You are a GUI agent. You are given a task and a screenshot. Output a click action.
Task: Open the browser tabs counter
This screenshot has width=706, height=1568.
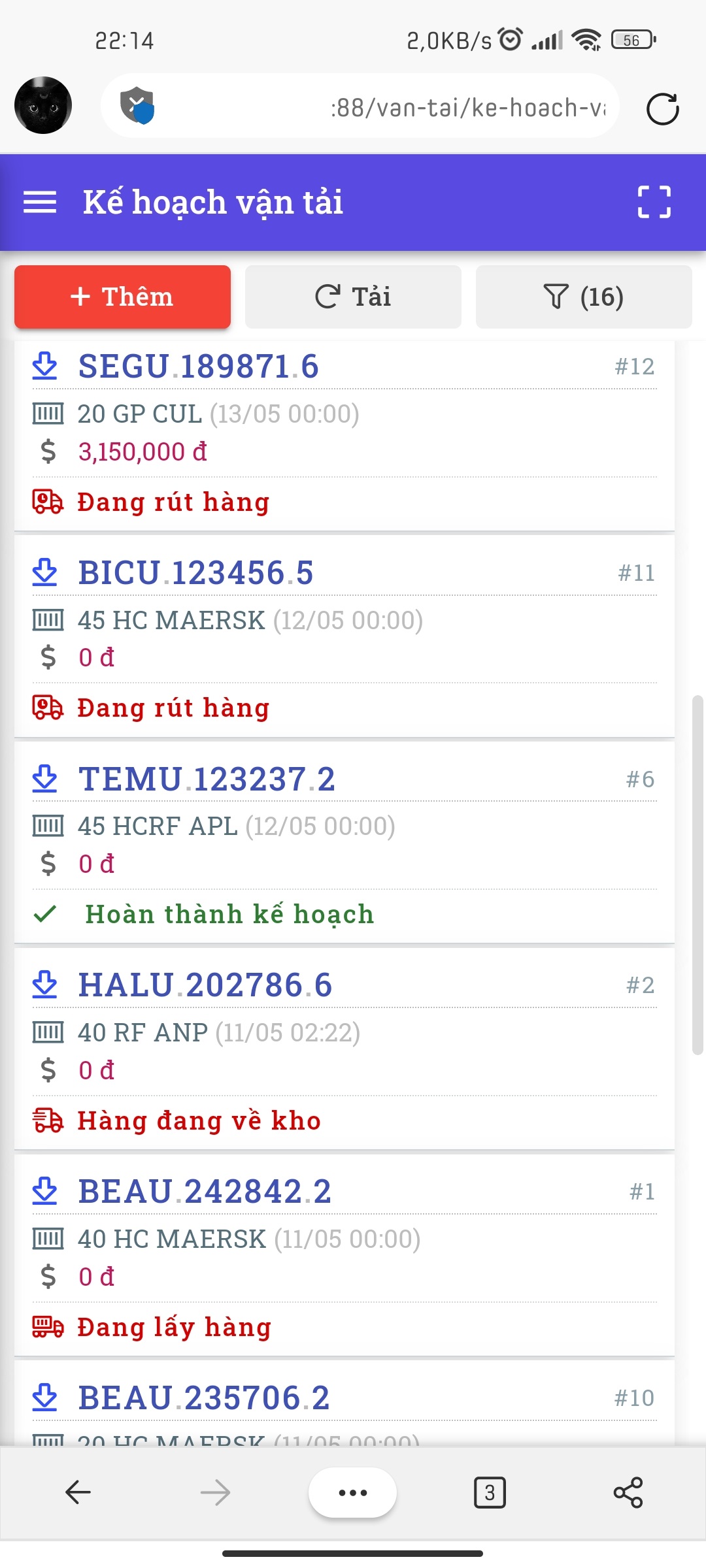490,1492
